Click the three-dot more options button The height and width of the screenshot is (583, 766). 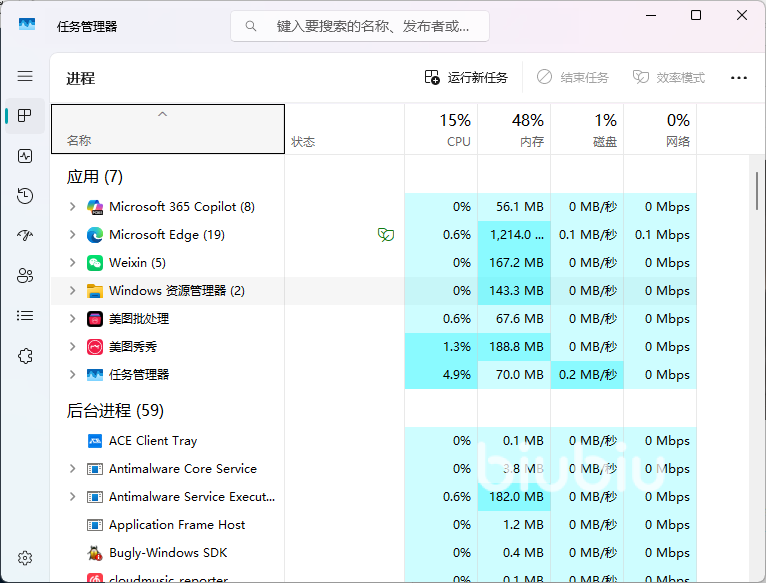739,78
